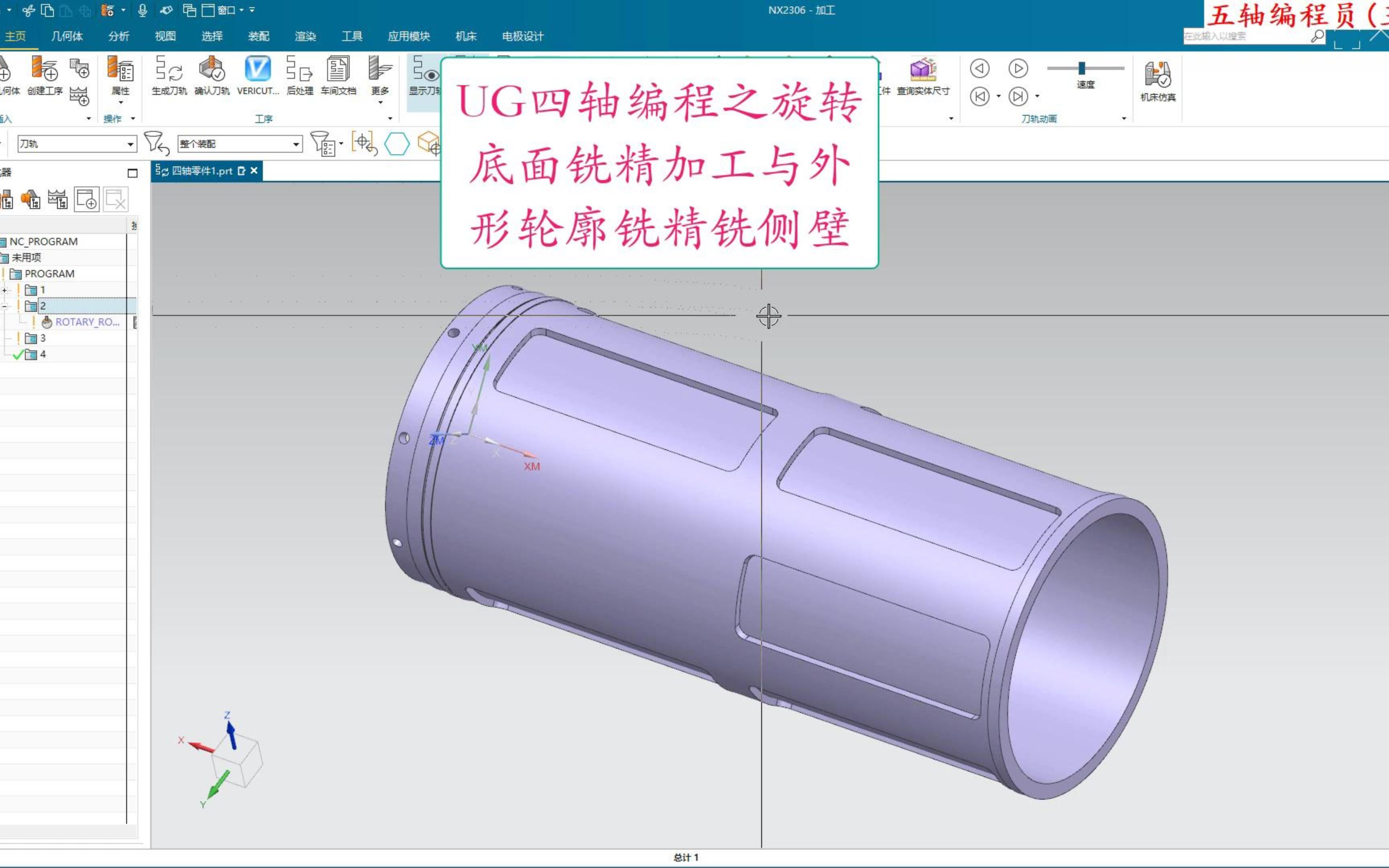Expand the 刀轨动画 group options arrow
Screen dimensions: 1389x868
pyautogui.click(x=1124, y=119)
